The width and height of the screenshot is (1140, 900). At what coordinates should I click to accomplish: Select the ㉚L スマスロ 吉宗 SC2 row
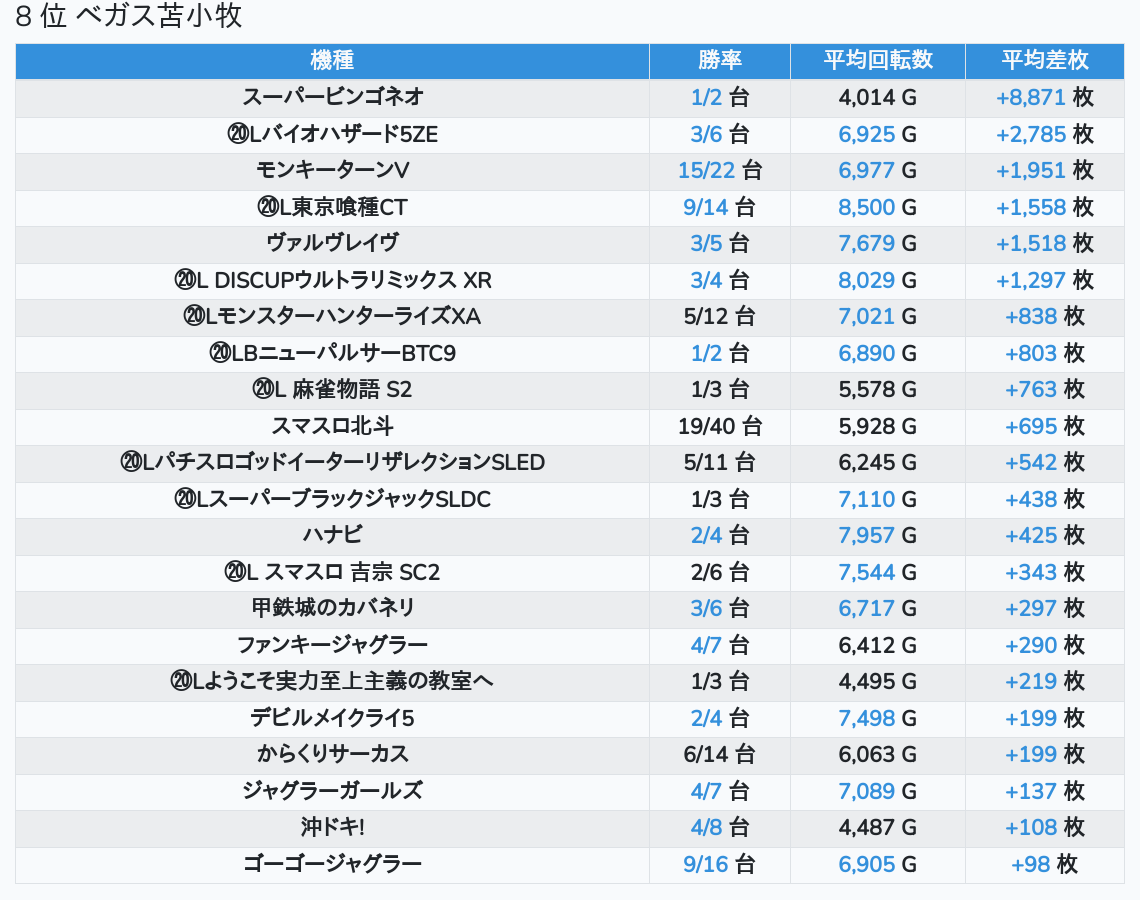[570, 573]
